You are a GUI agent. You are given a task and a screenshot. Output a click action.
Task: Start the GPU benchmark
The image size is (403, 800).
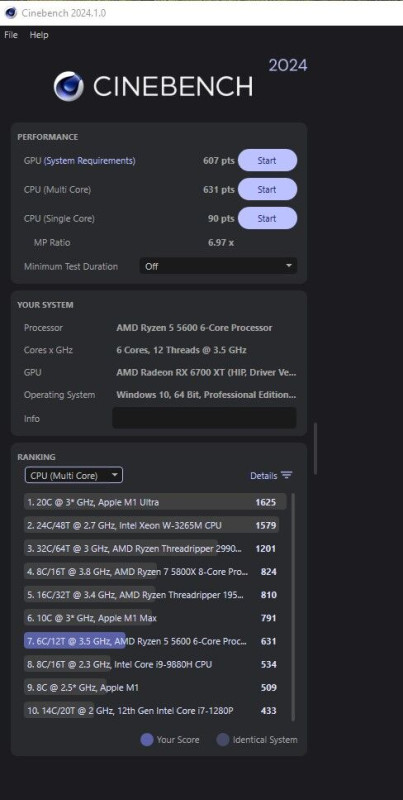click(x=267, y=160)
